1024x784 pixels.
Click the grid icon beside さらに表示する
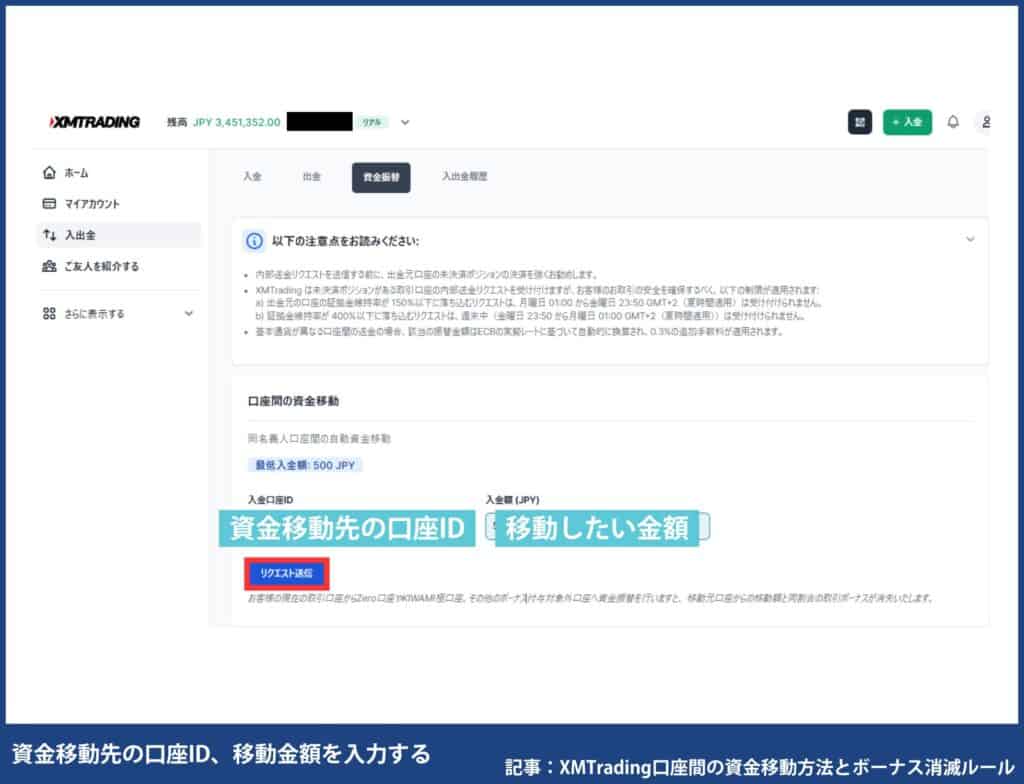[x=49, y=314]
